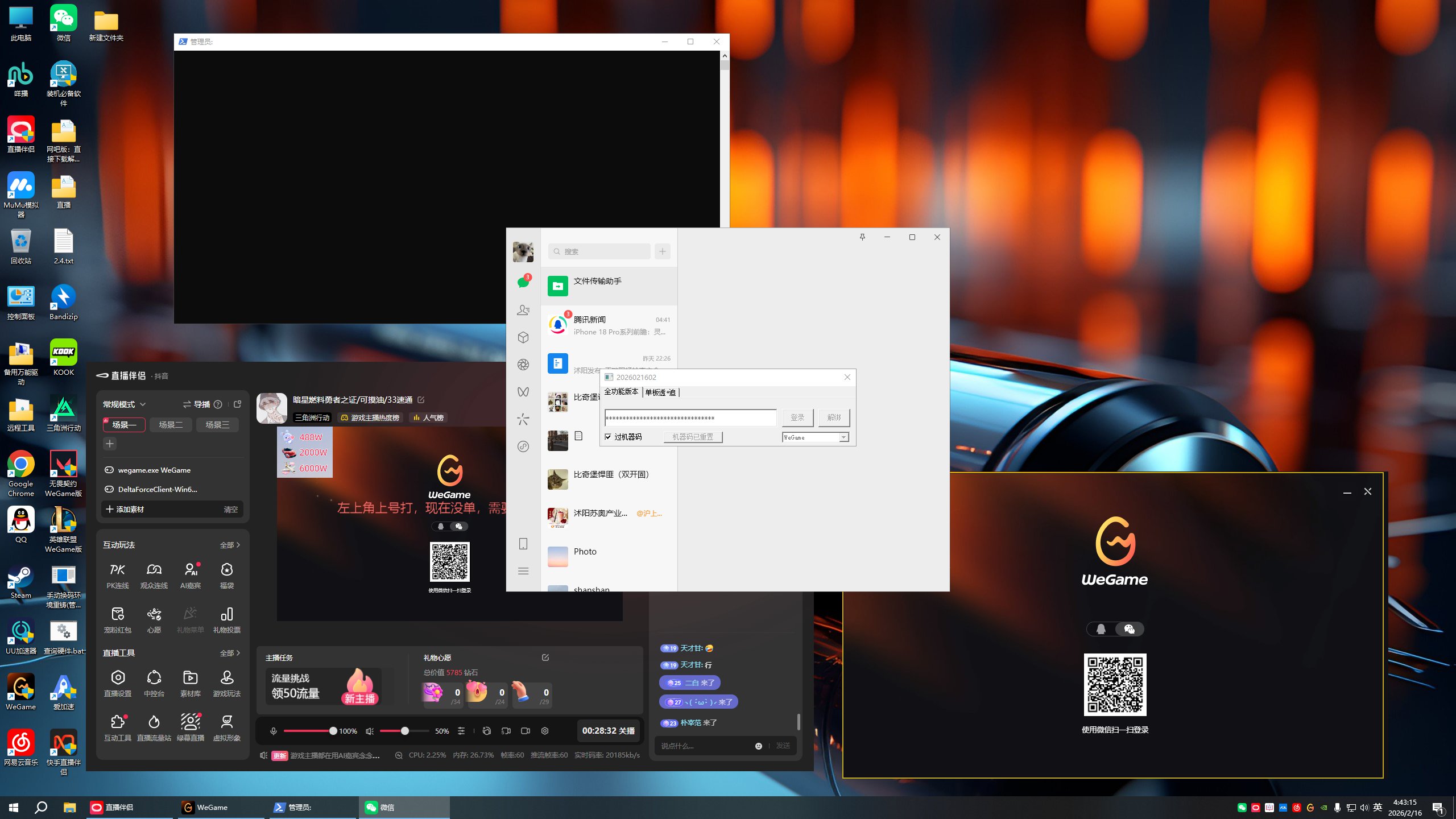Mute the microphone icon in control bar
The width and height of the screenshot is (1456, 819).
point(274,731)
